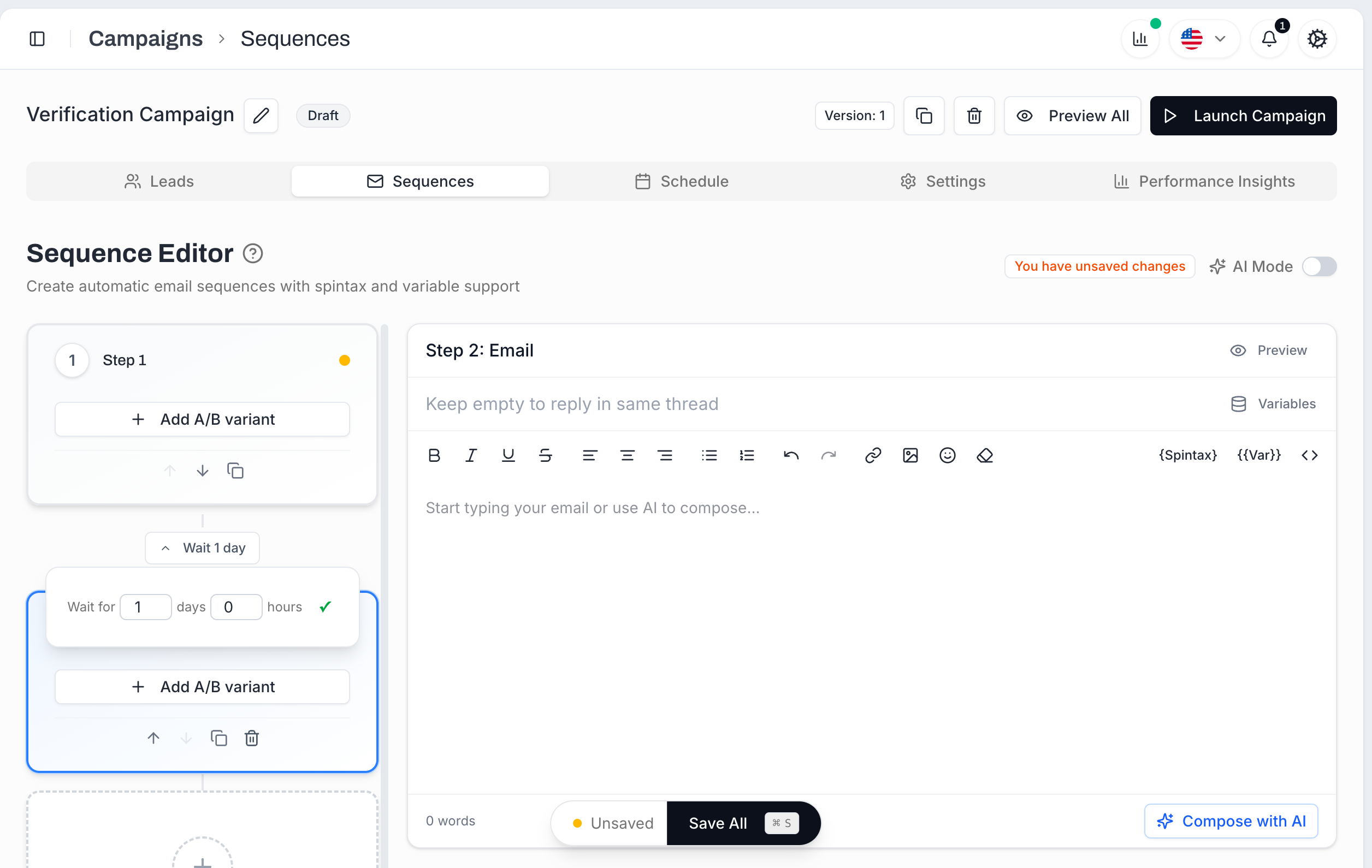Delete the campaign using the header trash icon
The height and width of the screenshot is (868, 1372).
tap(974, 116)
